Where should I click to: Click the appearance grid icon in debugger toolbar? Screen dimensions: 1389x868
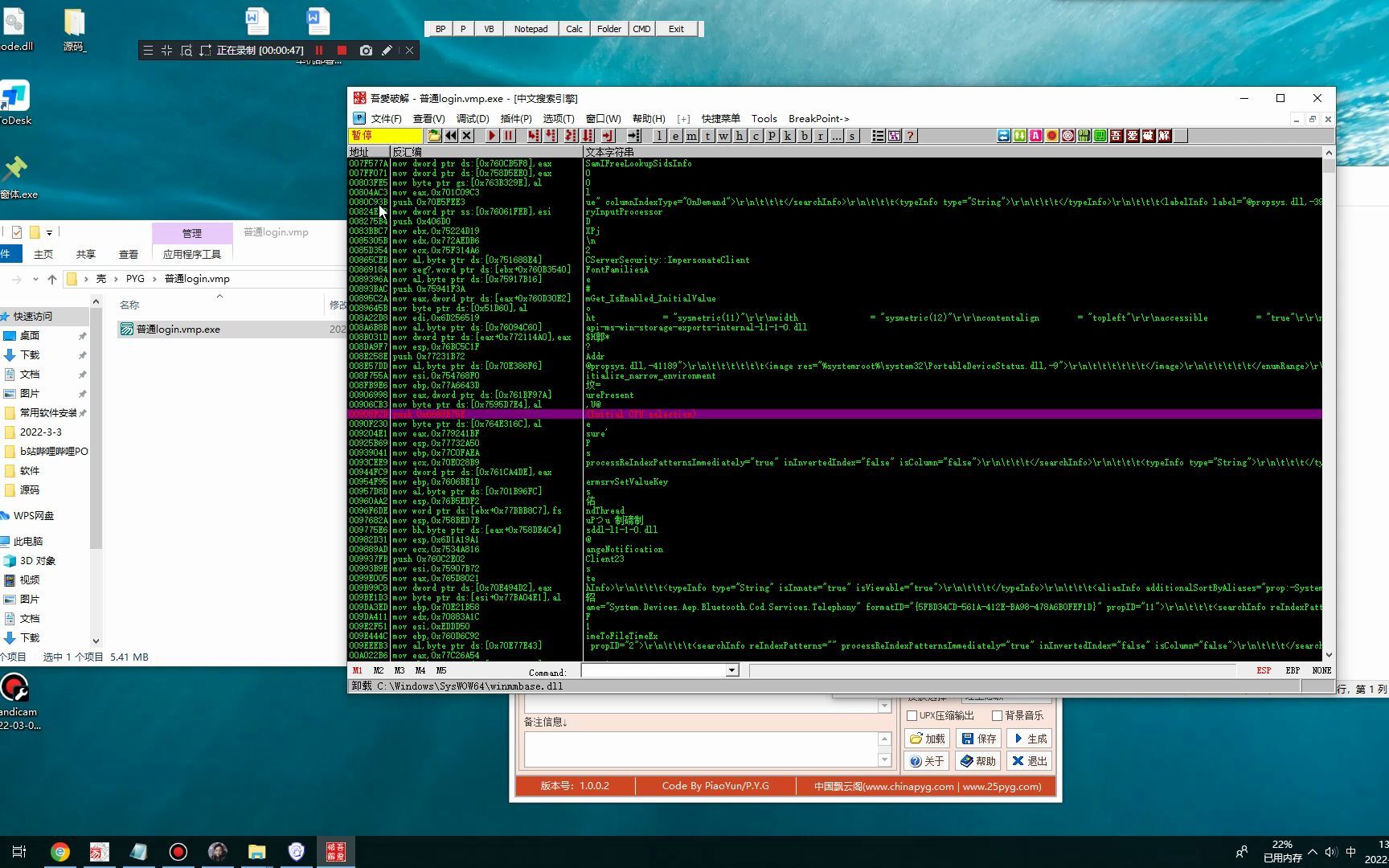tap(894, 136)
